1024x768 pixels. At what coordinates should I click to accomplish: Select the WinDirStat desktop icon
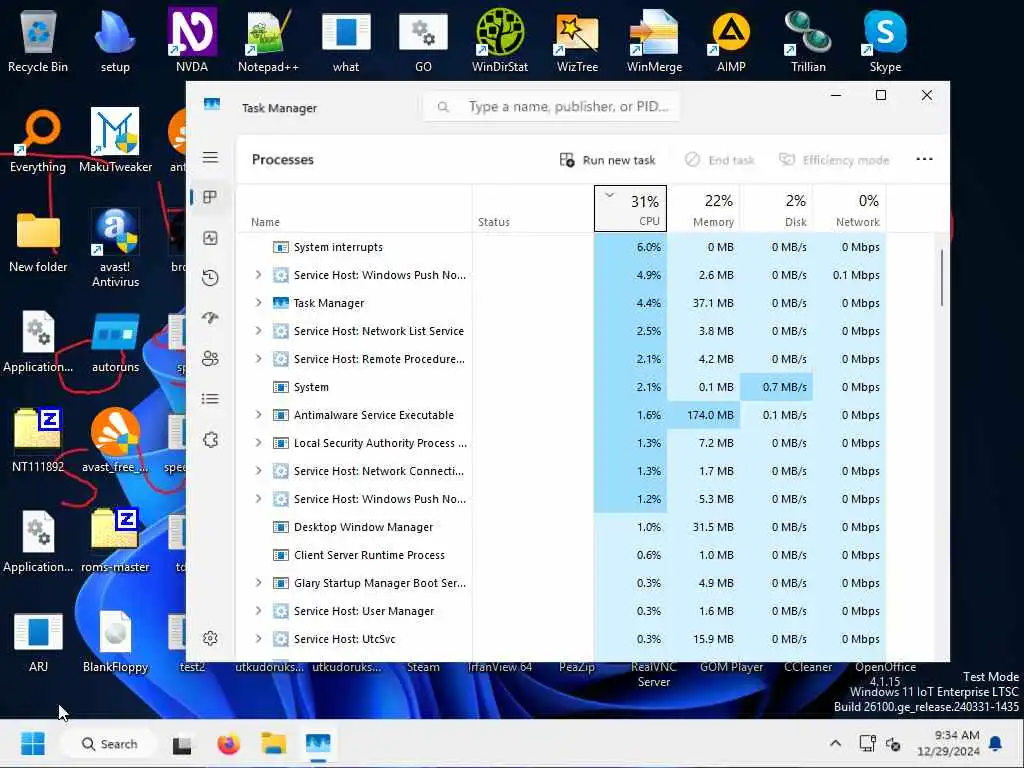(x=500, y=39)
